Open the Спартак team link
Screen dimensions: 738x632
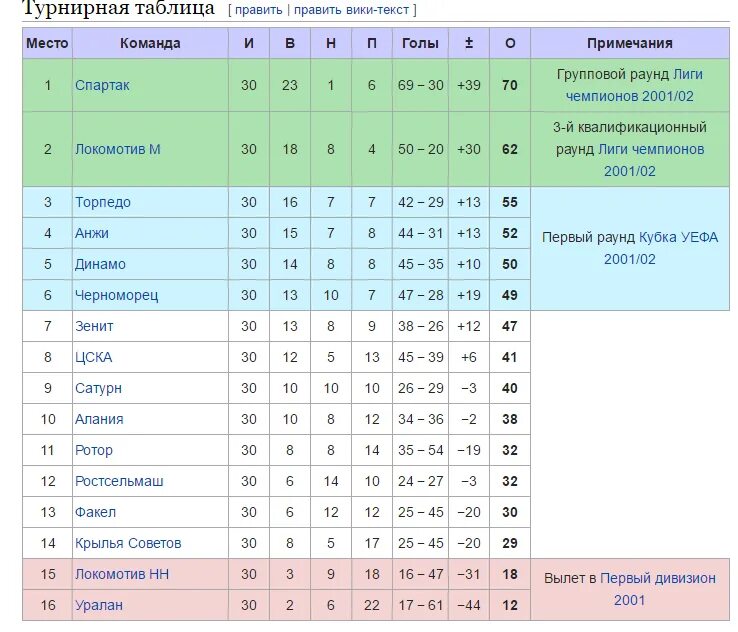(102, 85)
